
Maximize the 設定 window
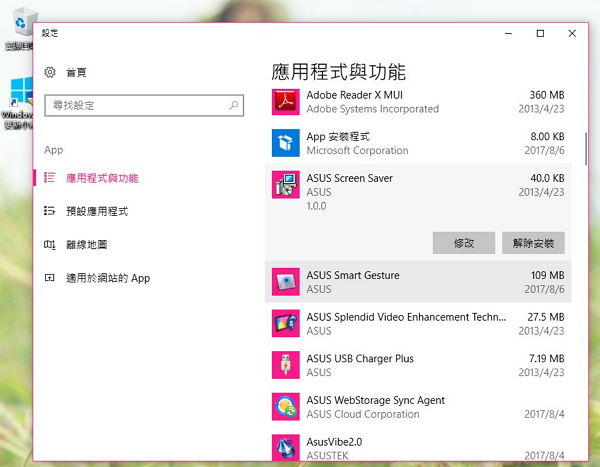(540, 34)
